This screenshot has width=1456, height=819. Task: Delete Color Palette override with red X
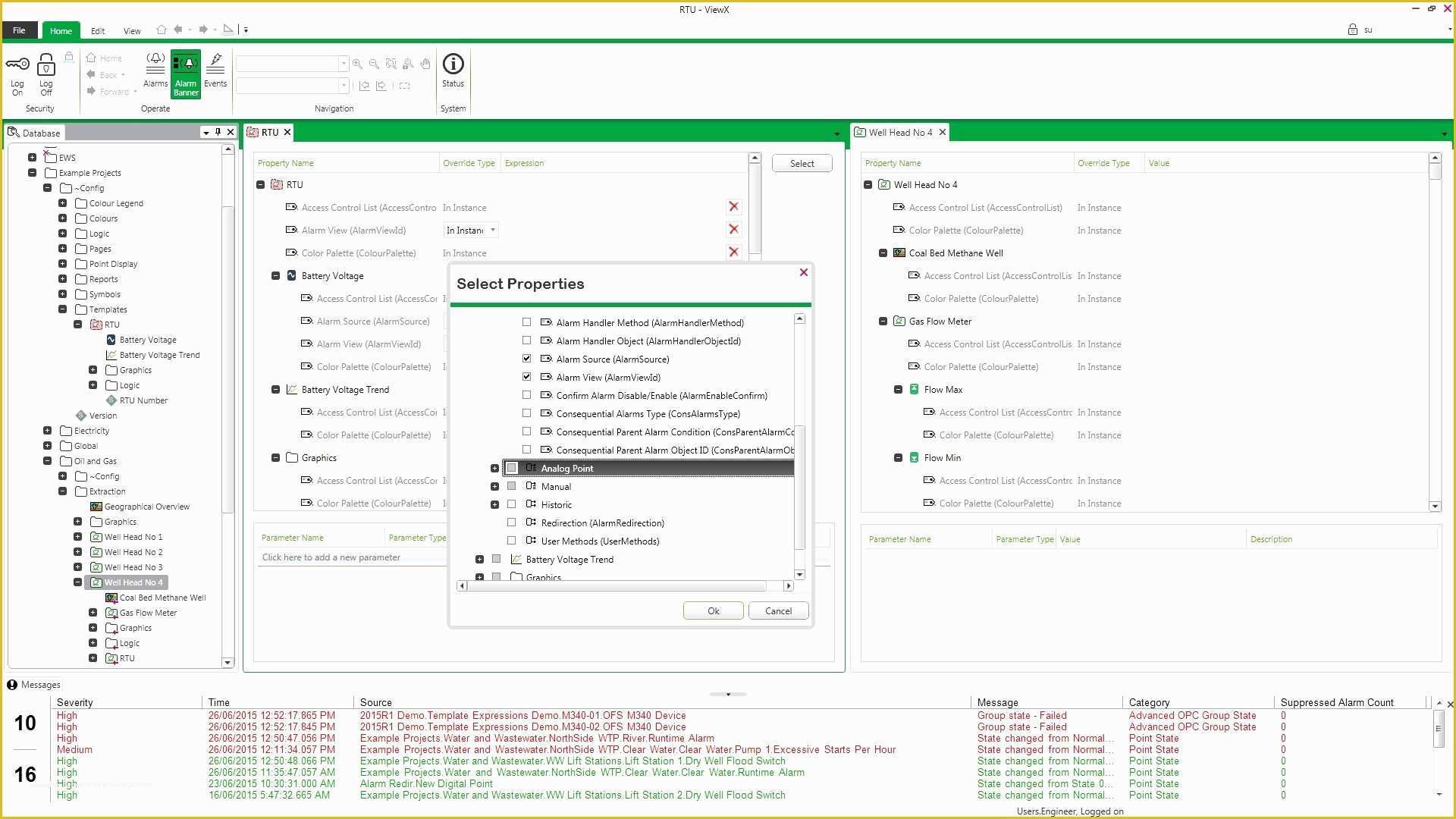733,252
